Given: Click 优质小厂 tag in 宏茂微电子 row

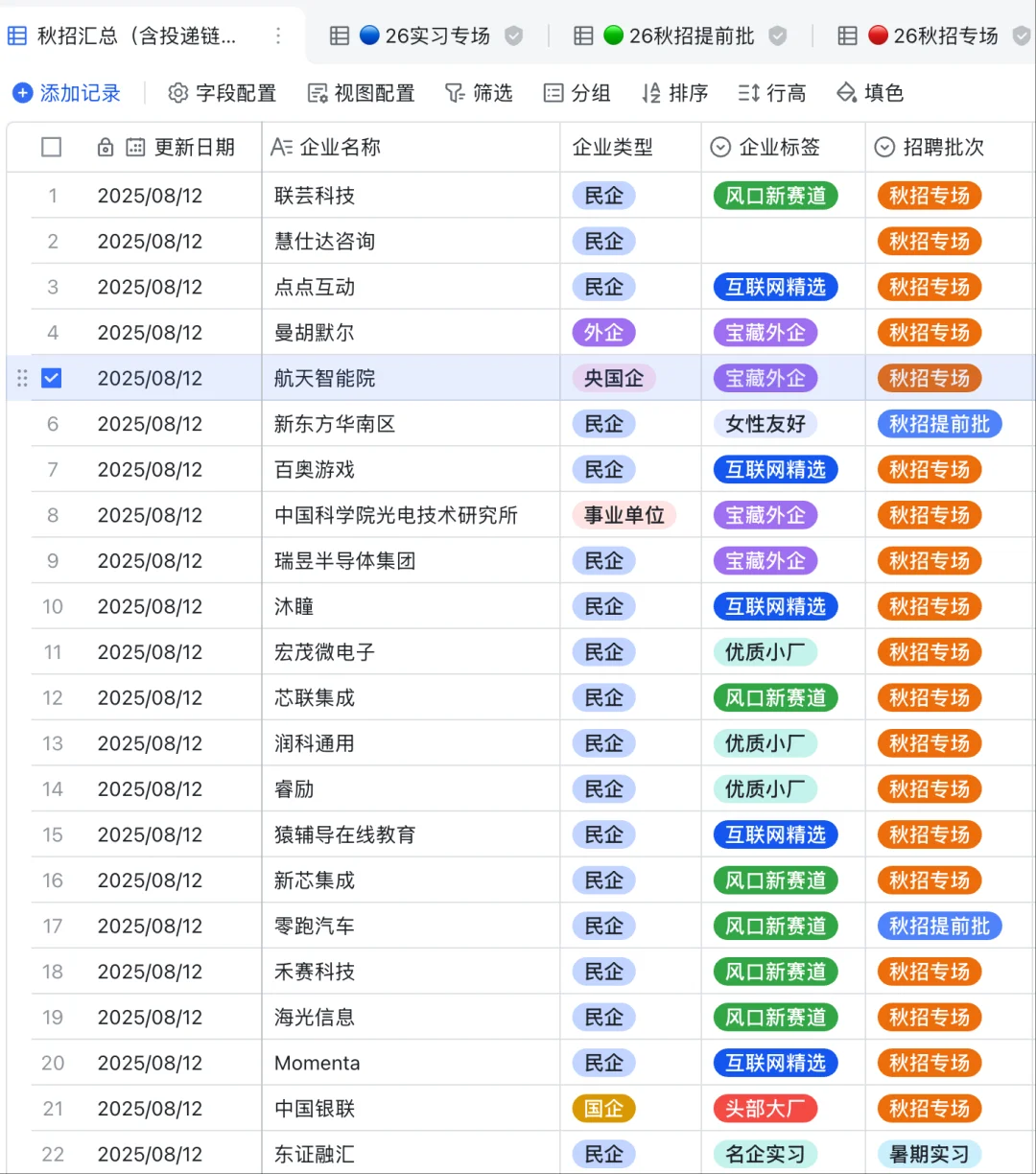Looking at the screenshot, I should 765,652.
